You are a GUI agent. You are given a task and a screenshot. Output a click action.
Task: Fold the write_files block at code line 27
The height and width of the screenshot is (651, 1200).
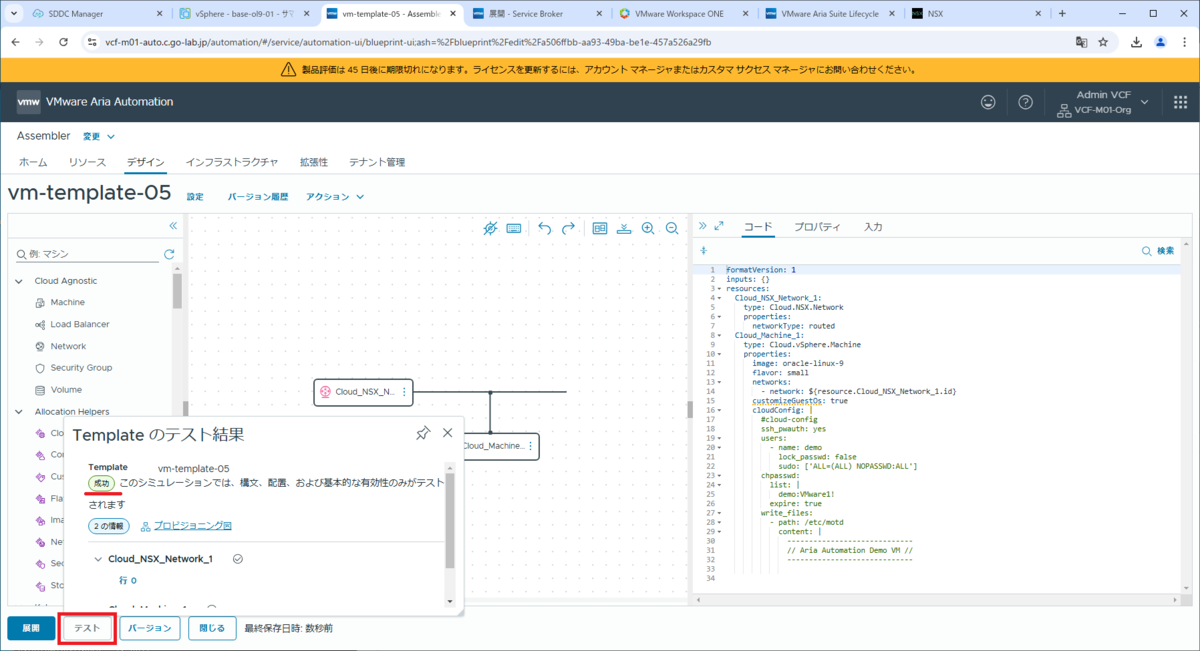click(x=720, y=513)
